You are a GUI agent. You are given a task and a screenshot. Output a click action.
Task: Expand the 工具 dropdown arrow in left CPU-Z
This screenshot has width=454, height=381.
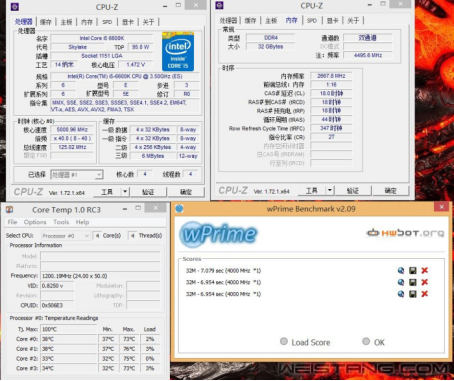(x=125, y=192)
